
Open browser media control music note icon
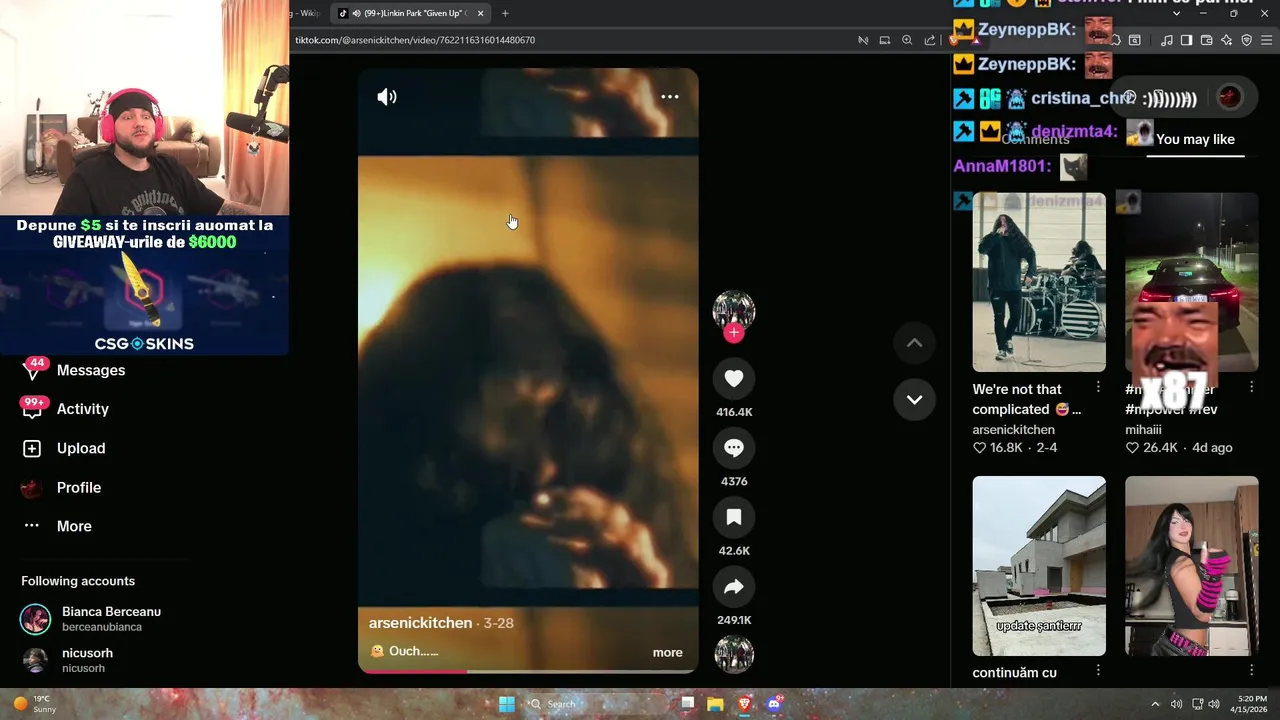tap(1167, 40)
